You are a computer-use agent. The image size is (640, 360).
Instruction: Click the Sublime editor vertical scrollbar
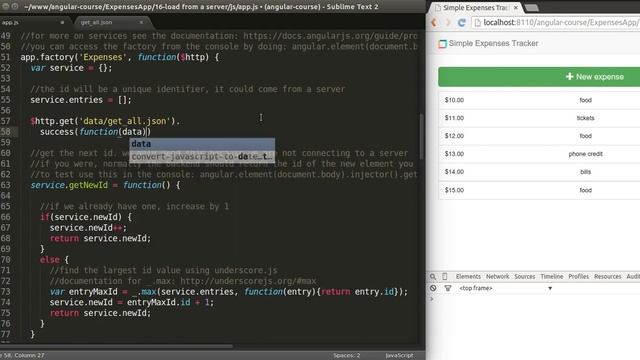(x=422, y=136)
